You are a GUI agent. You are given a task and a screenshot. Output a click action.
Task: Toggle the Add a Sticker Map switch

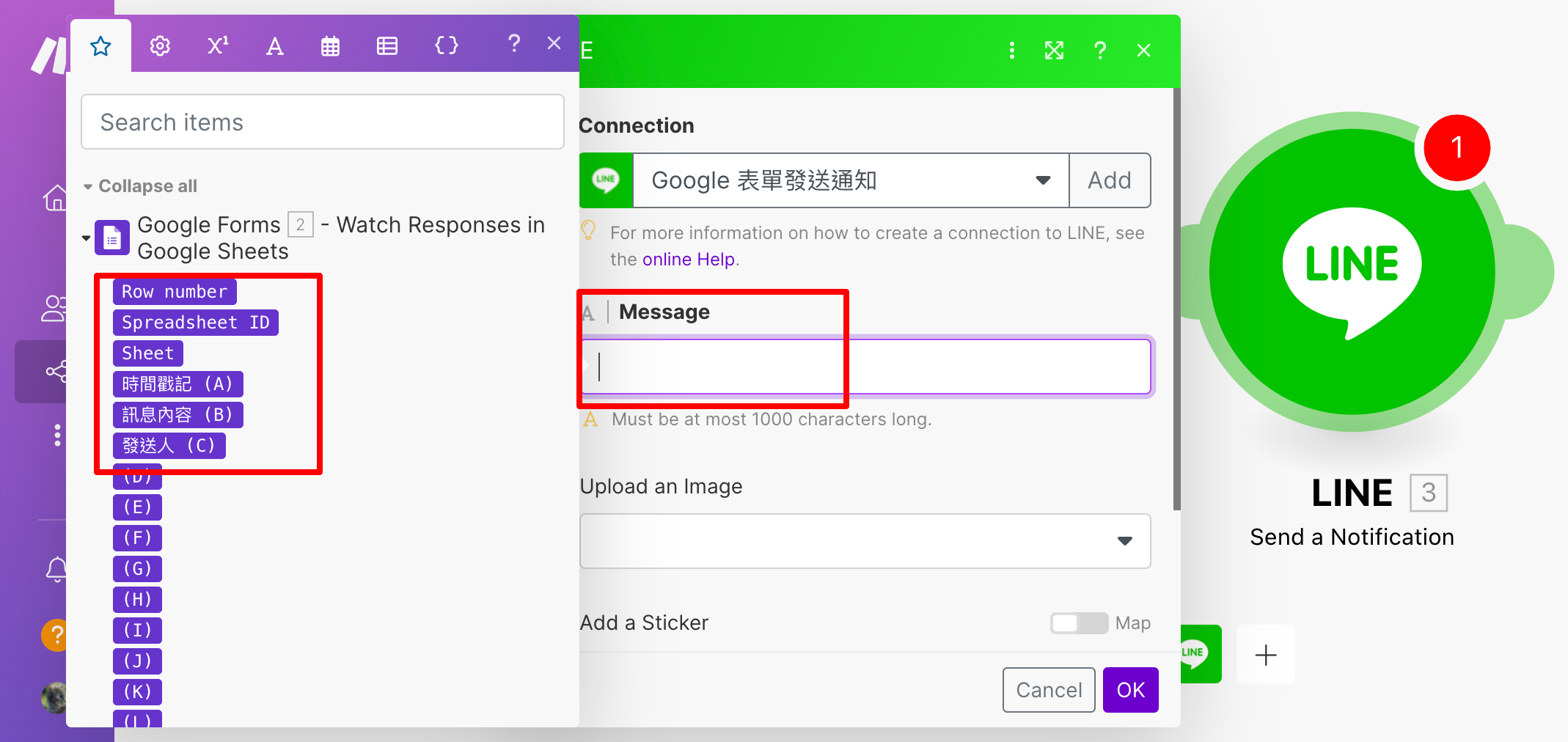tap(1079, 623)
